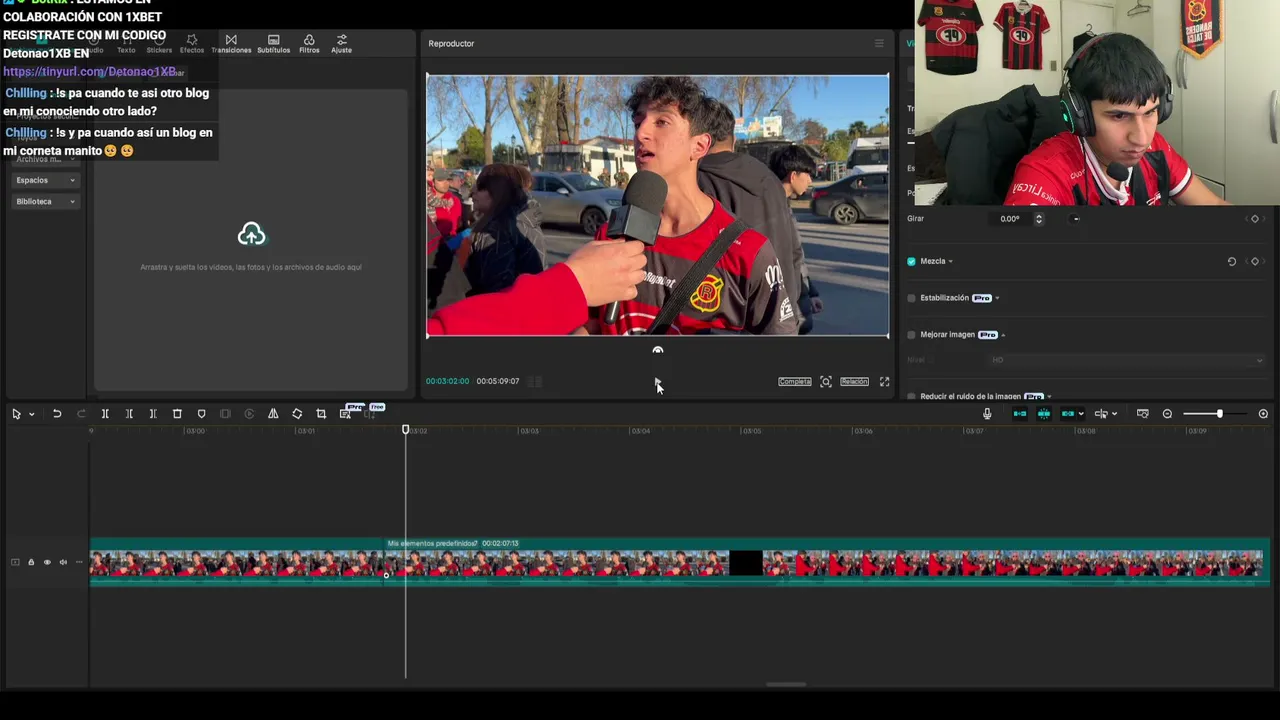Disable the Mezcla checkbox
Viewport: 1280px width, 720px height.
pos(911,262)
